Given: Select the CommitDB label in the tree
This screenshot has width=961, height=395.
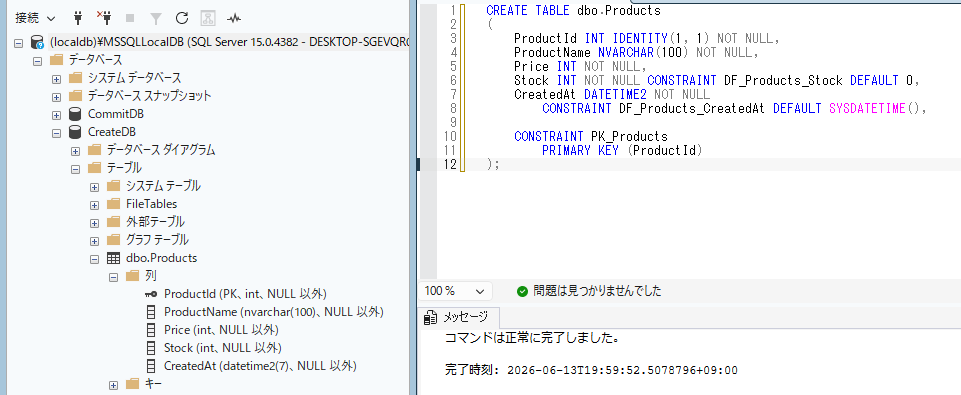Looking at the screenshot, I should tap(116, 114).
